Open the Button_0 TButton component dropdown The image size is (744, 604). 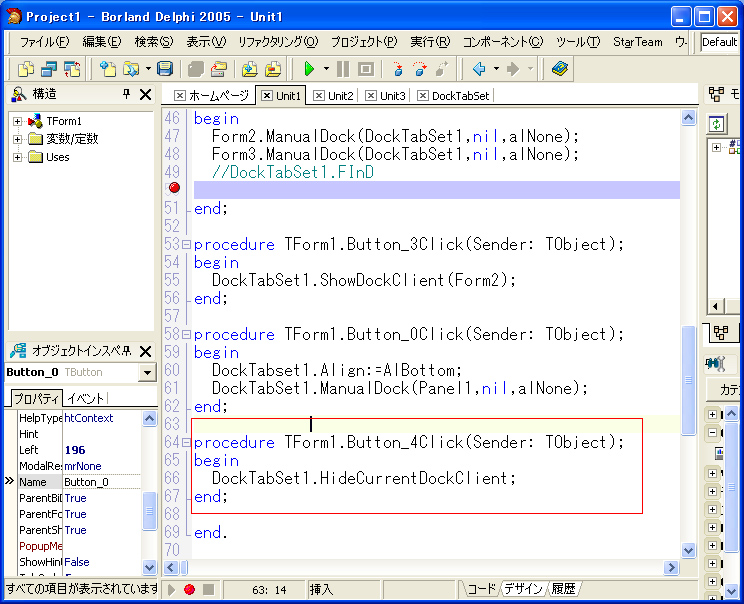(148, 373)
